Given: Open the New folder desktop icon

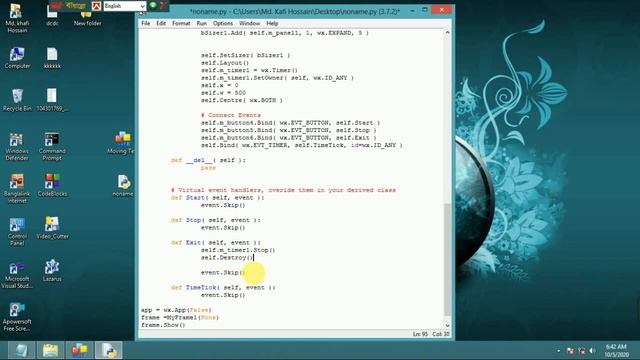Looking at the screenshot, I should coord(87,18).
